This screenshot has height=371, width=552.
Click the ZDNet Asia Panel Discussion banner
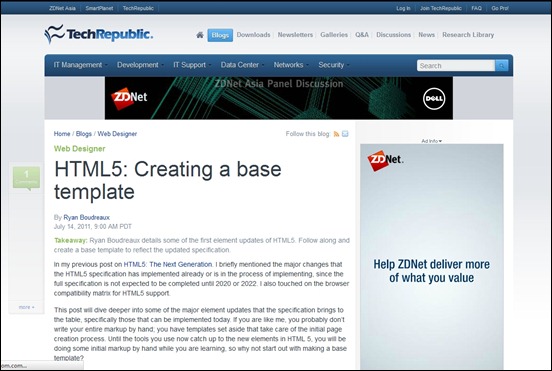pyautogui.click(x=279, y=98)
